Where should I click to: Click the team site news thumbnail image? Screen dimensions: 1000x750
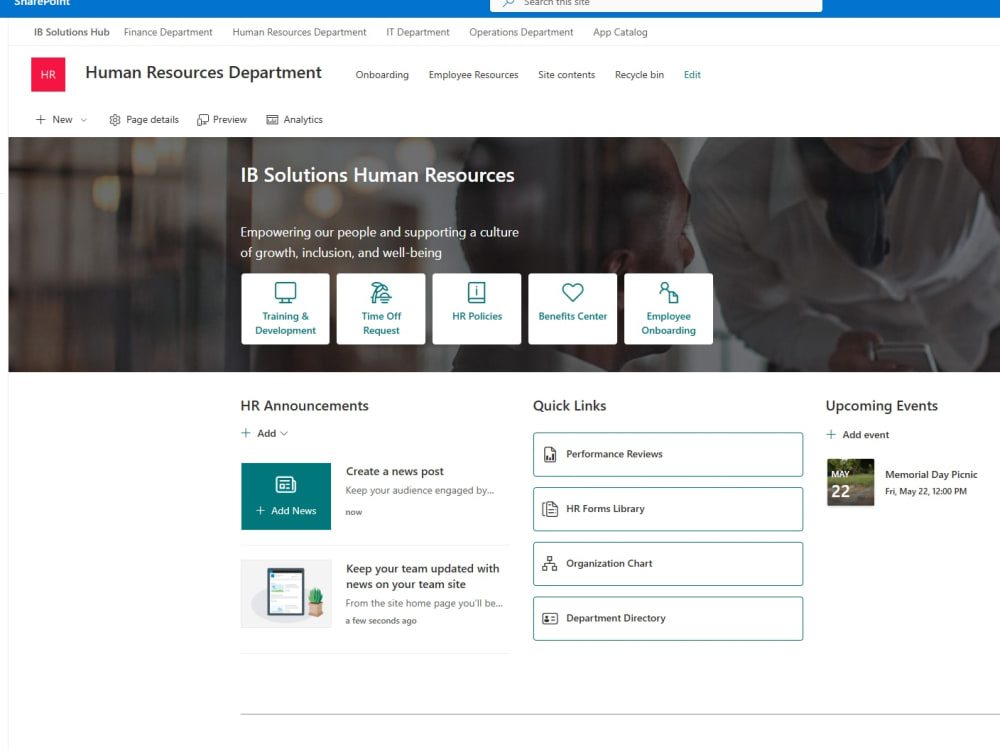click(x=286, y=594)
